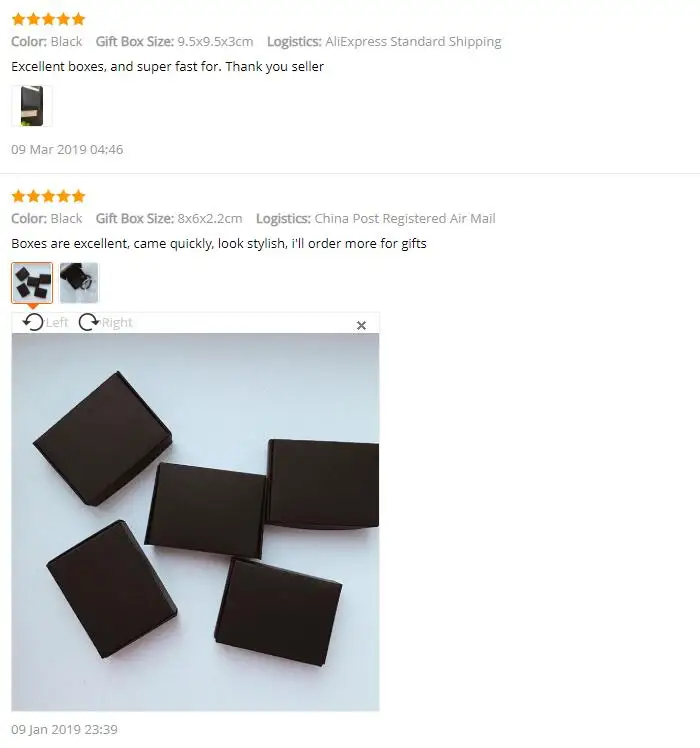Screen dimensions: 700x748
Task: Open the second thumbnail with the black pouch
Action: (79, 283)
